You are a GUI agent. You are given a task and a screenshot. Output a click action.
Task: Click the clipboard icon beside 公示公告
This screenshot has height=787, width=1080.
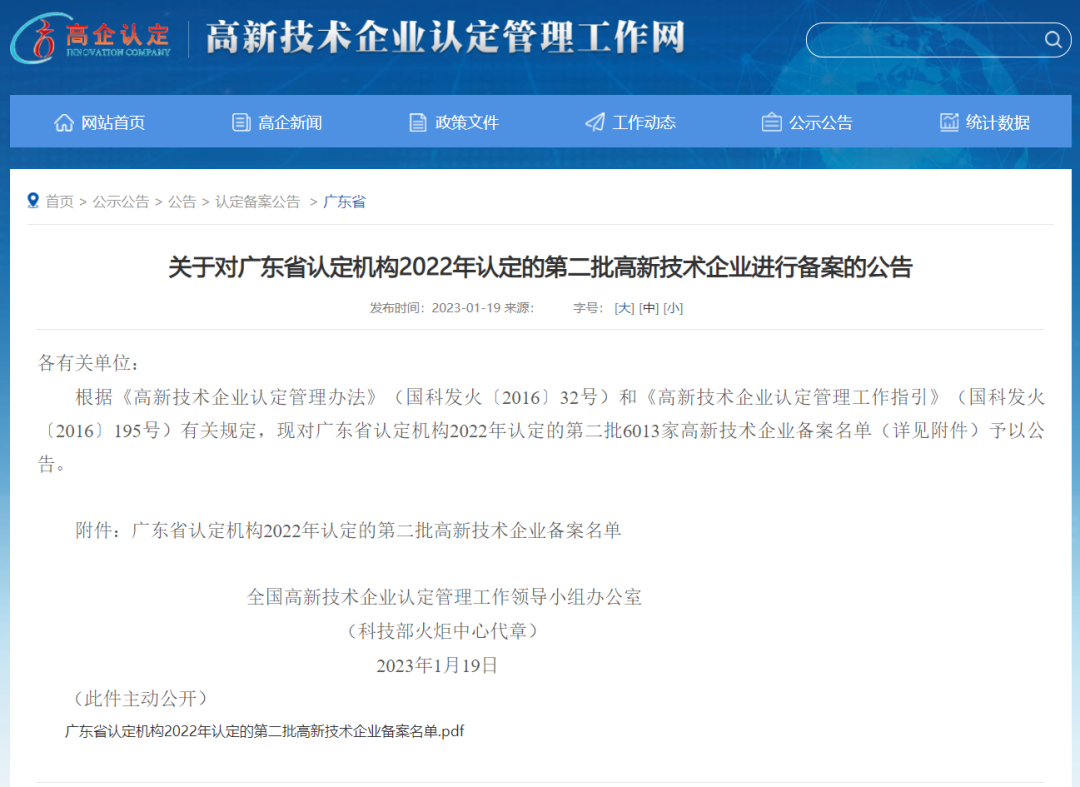tap(771, 123)
